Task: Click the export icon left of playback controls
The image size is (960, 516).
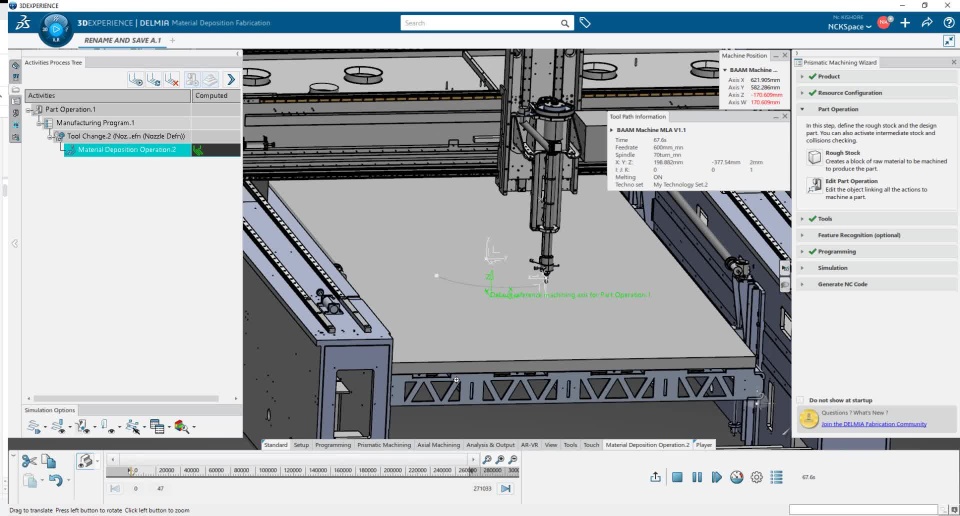Action: [656, 477]
